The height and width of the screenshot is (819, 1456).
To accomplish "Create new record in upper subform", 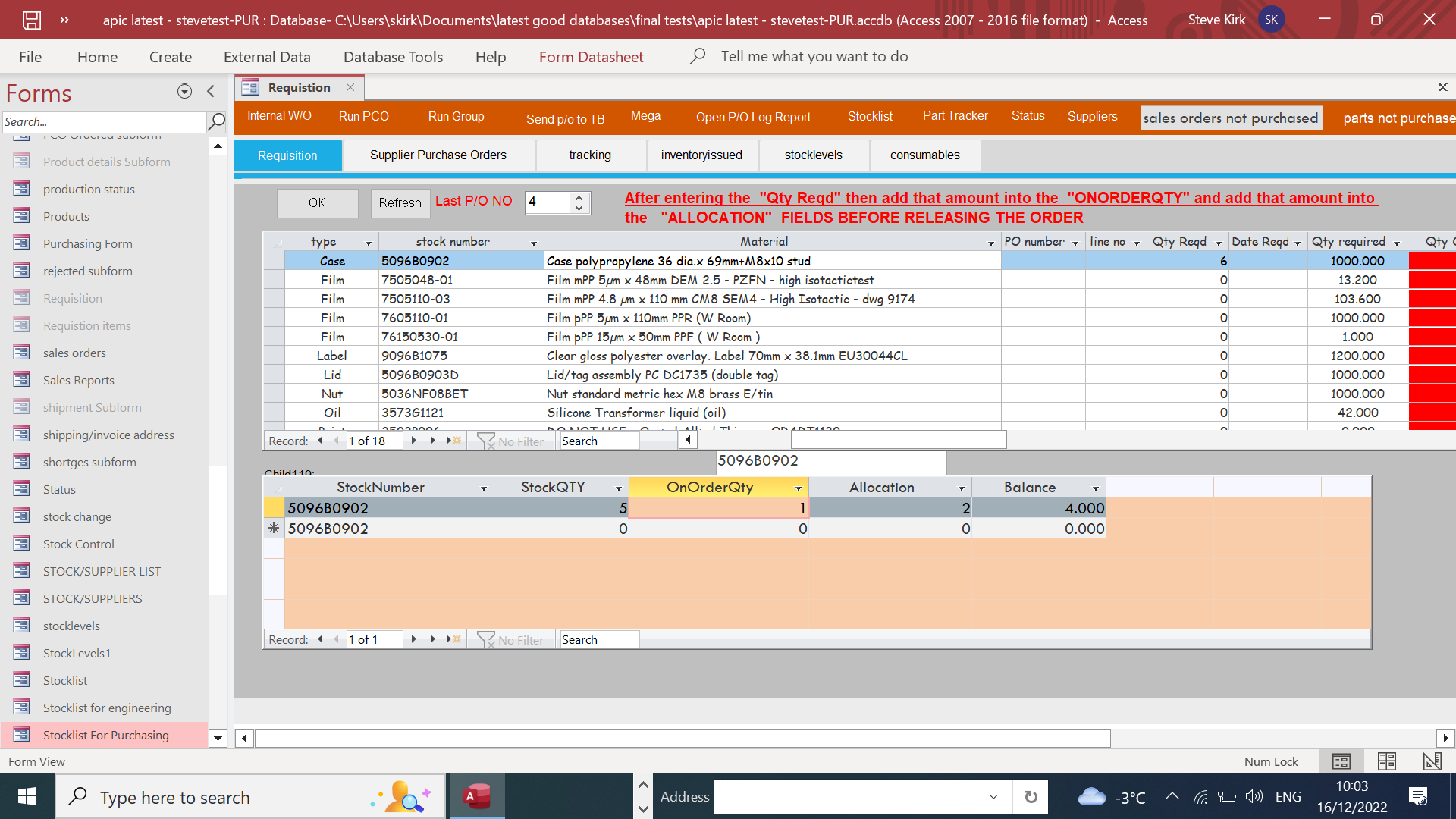I will tap(453, 441).
